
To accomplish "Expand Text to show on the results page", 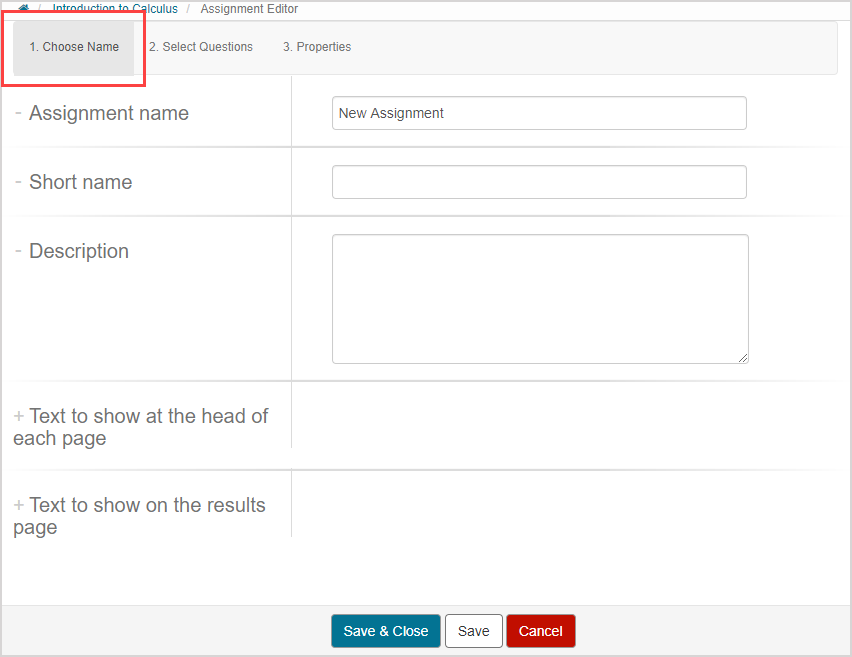I will (20, 505).
